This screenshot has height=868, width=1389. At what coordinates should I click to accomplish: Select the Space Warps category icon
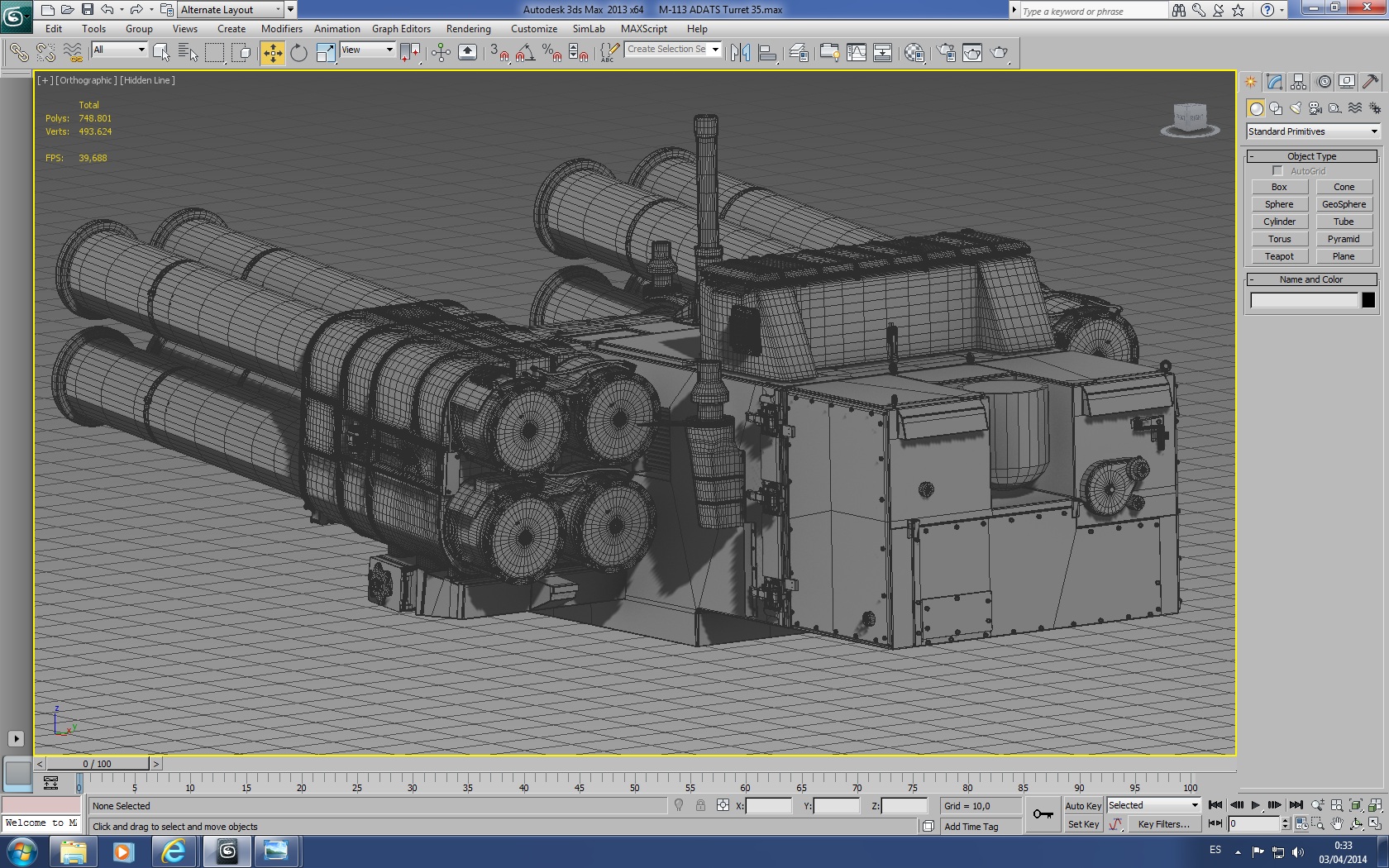tap(1355, 108)
